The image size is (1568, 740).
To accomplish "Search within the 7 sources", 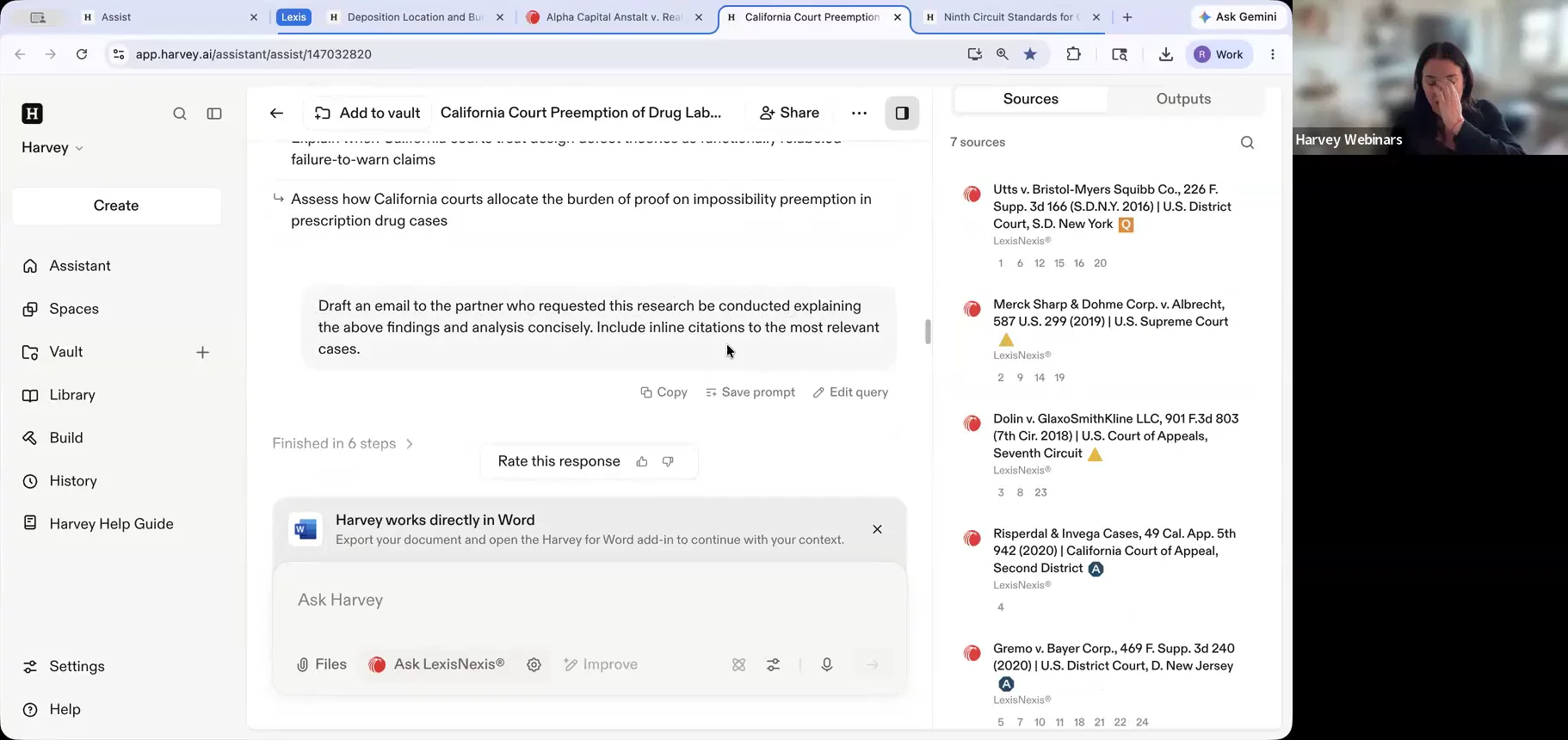I will click(1247, 143).
